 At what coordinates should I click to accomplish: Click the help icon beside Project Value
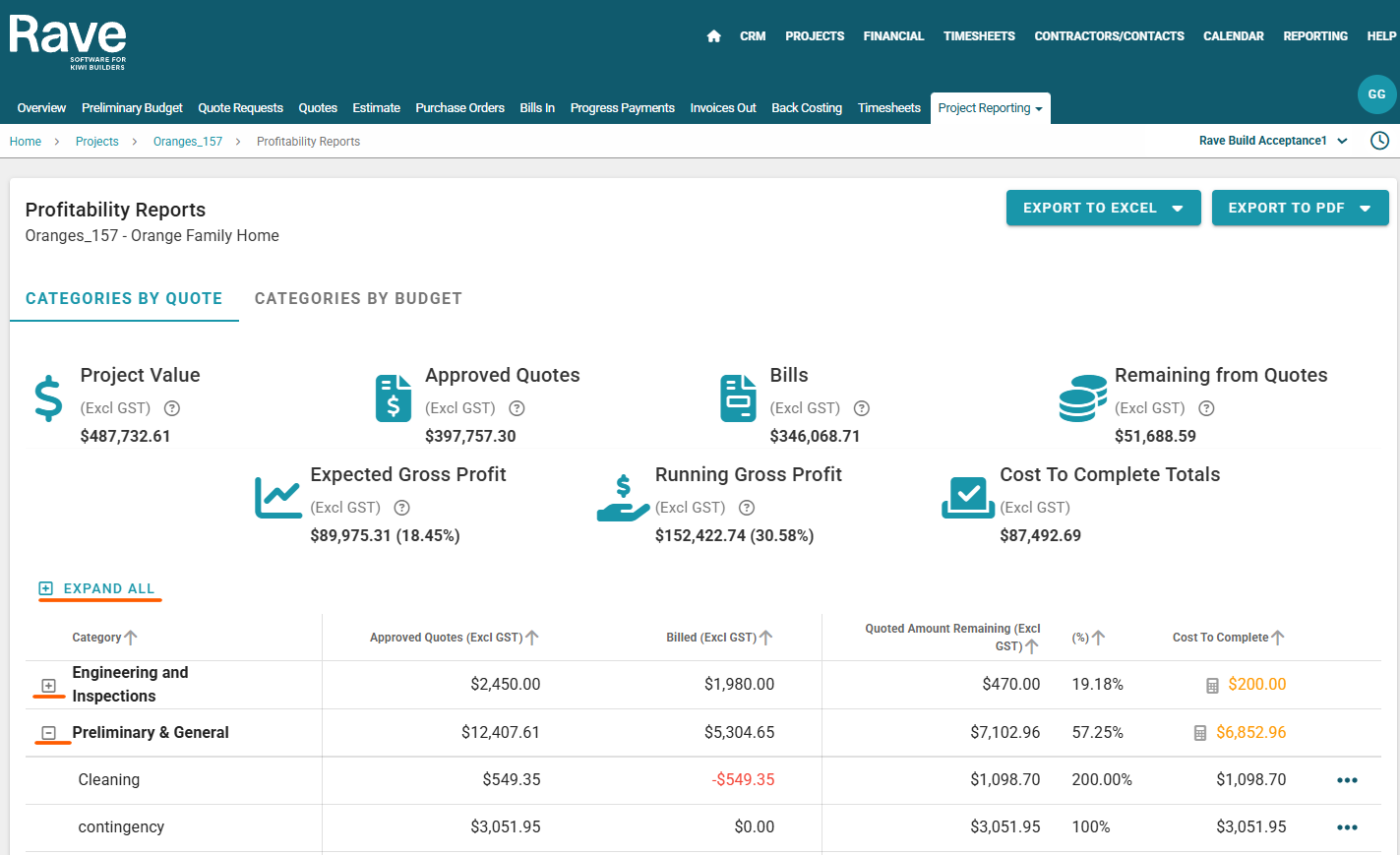172,408
